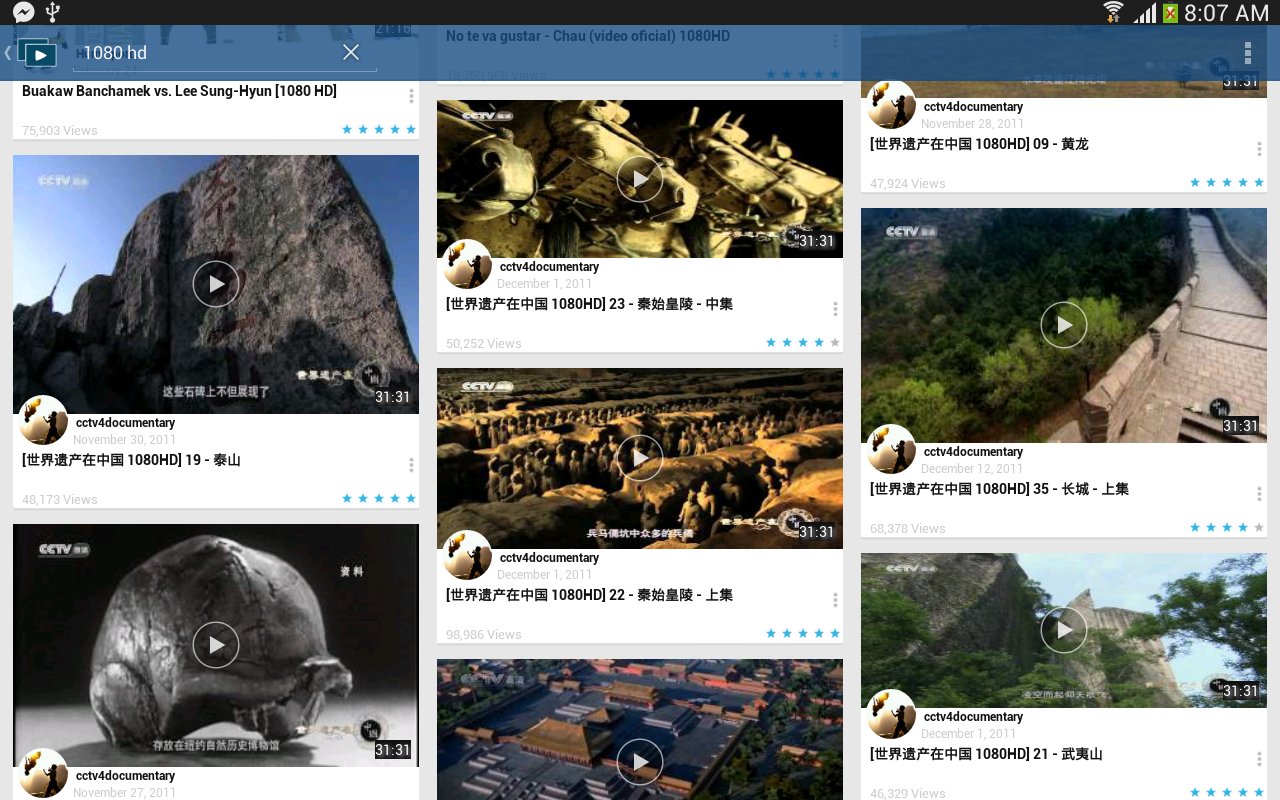This screenshot has height=800, width=1280.
Task: Click date 'November 28, 2011'
Action: coord(972,124)
